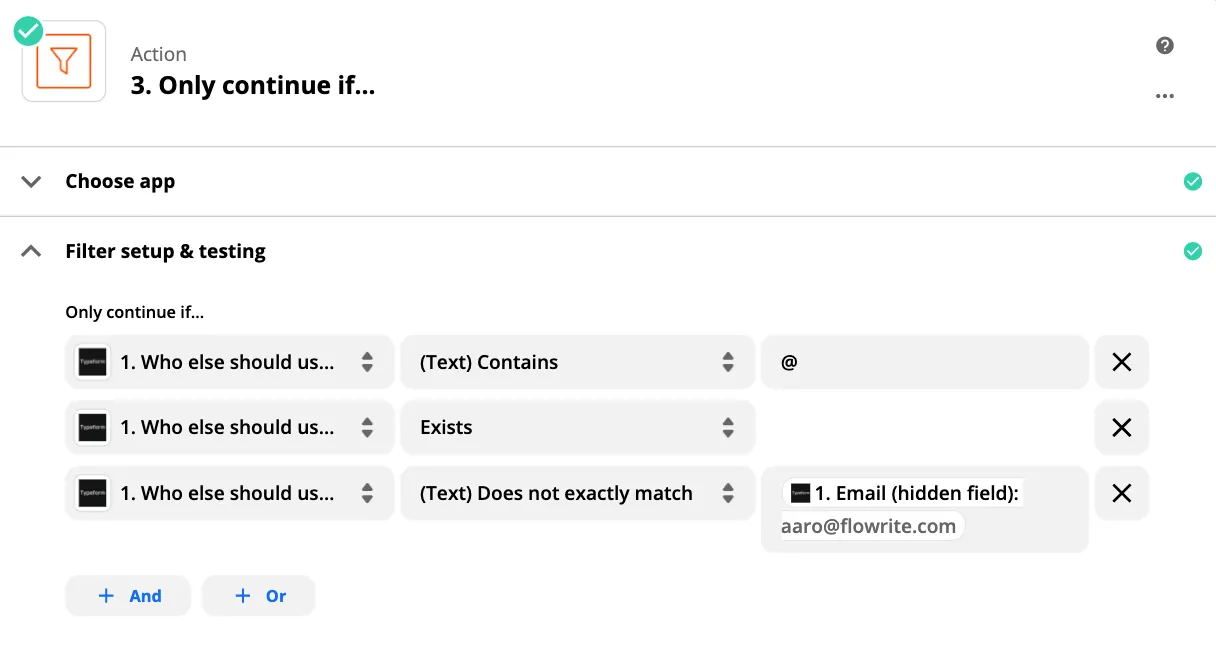Open the 'Exists' condition dropdown
This screenshot has width=1216, height=652.
tap(577, 427)
